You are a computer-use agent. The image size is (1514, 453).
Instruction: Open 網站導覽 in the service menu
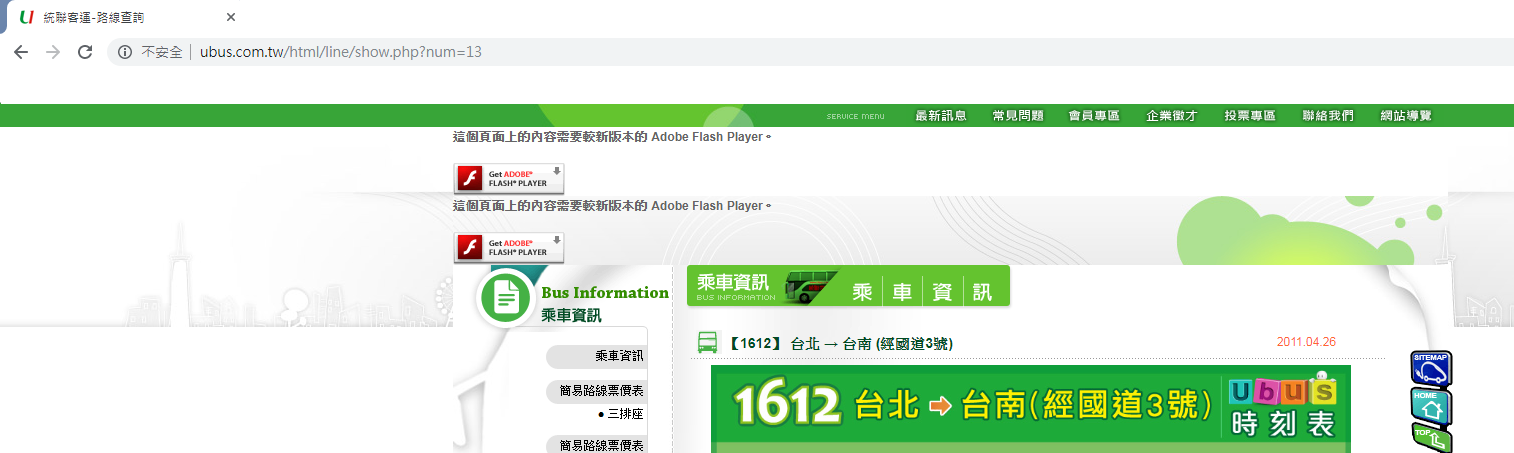tap(1406, 116)
